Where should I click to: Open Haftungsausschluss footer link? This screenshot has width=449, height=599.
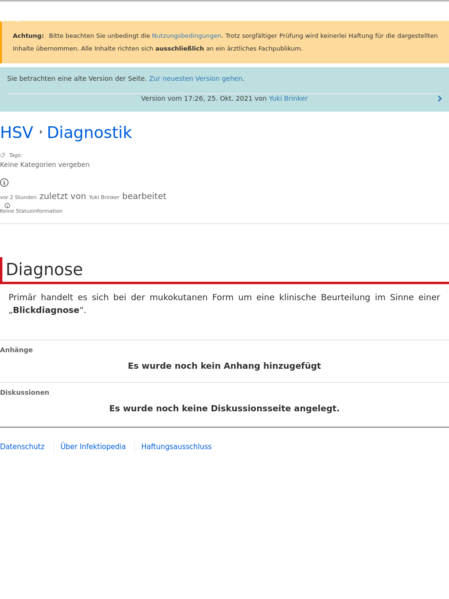176,447
